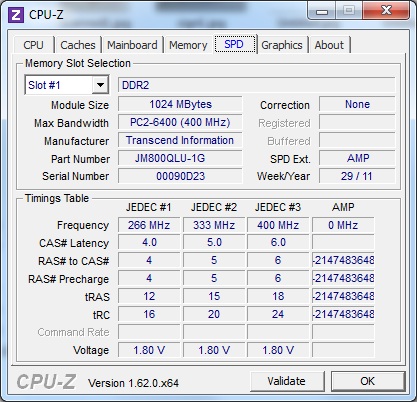Image resolution: width=417 pixels, height=402 pixels.
Task: Select the SPD tab
Action: point(234,44)
